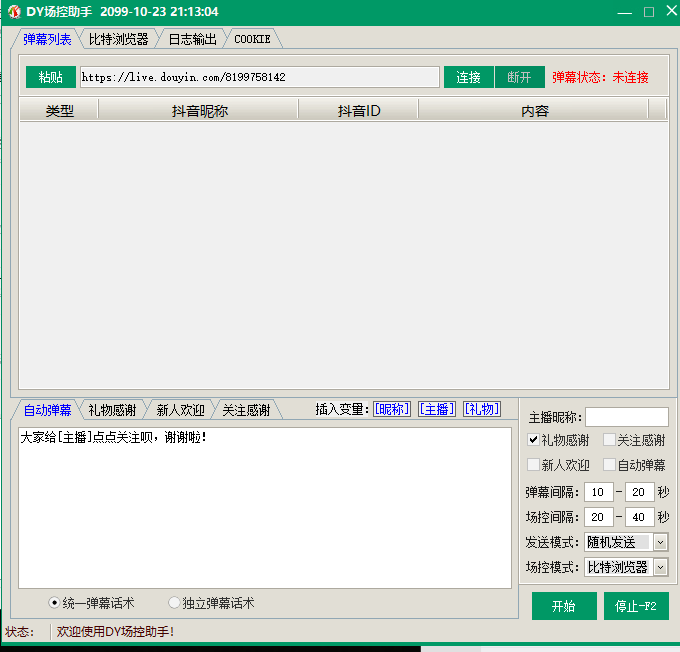Viewport: 680px width, 652px height.
Task: Select the 新人欢迎 tab
Action: (x=180, y=410)
